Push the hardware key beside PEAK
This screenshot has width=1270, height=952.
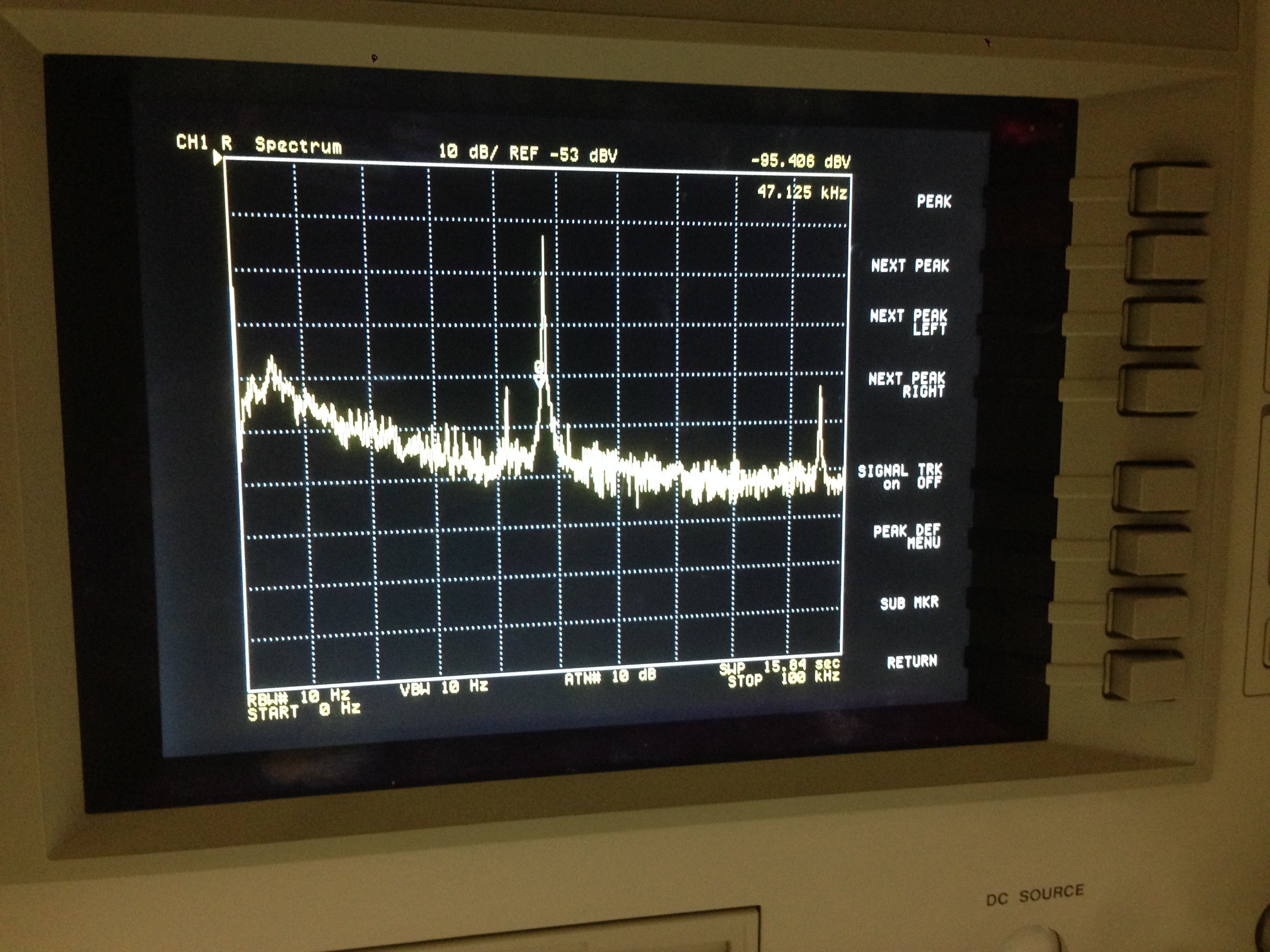tap(1171, 189)
